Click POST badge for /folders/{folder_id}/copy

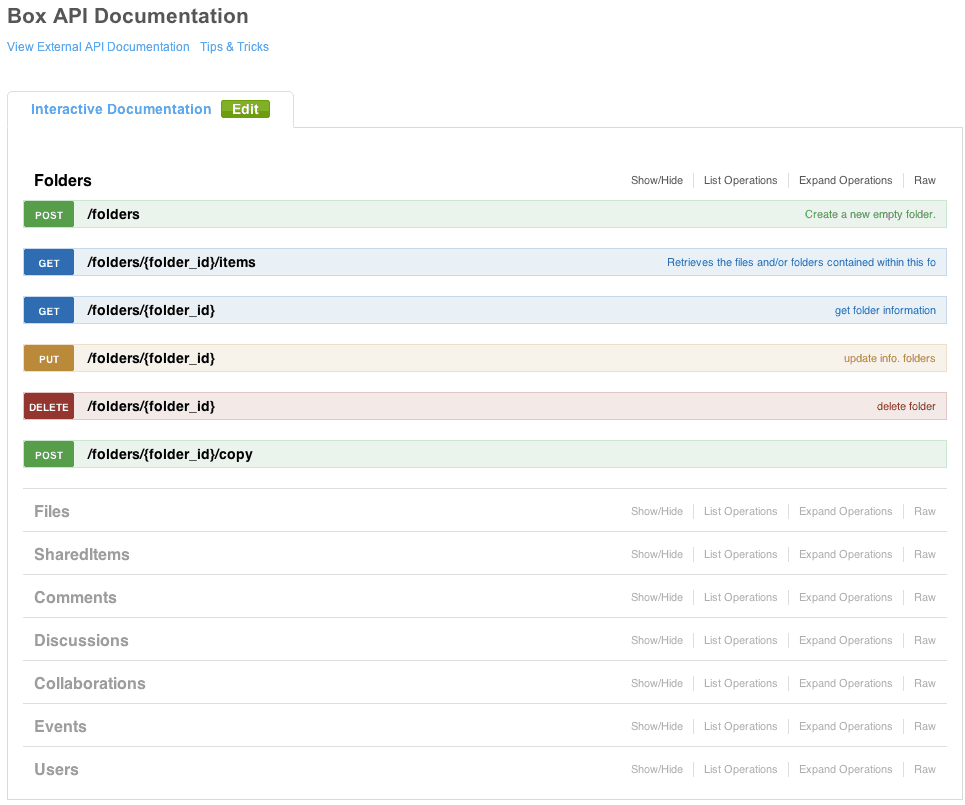pos(49,454)
